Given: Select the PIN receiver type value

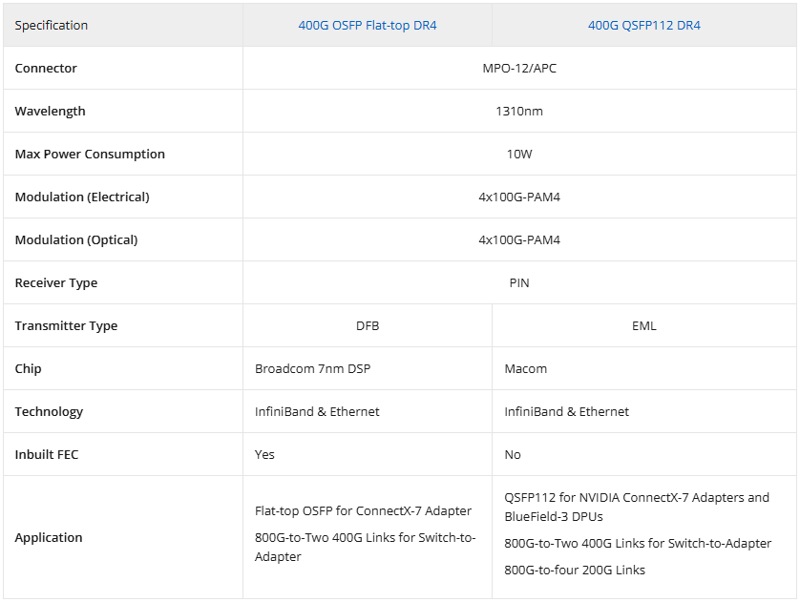Looking at the screenshot, I should click(x=519, y=283).
